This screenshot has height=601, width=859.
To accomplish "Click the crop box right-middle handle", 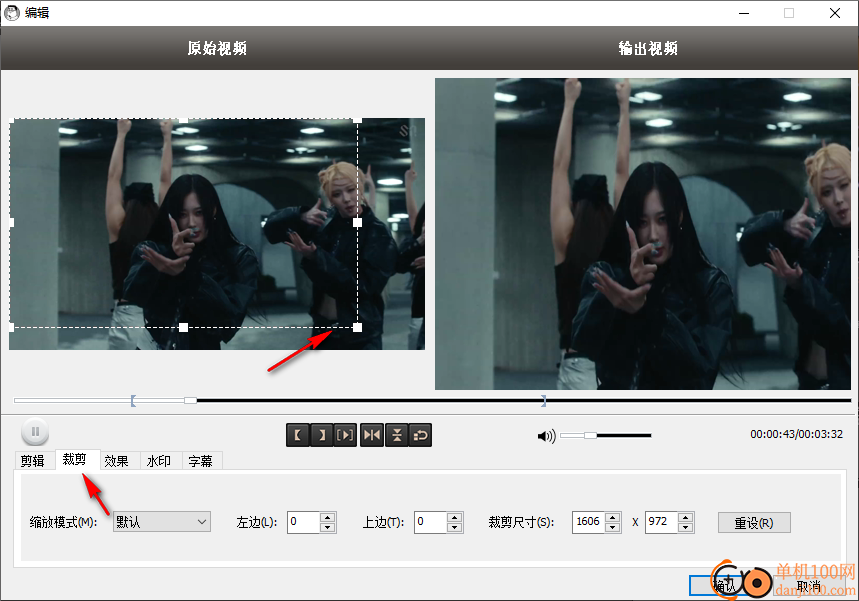I will click(357, 222).
